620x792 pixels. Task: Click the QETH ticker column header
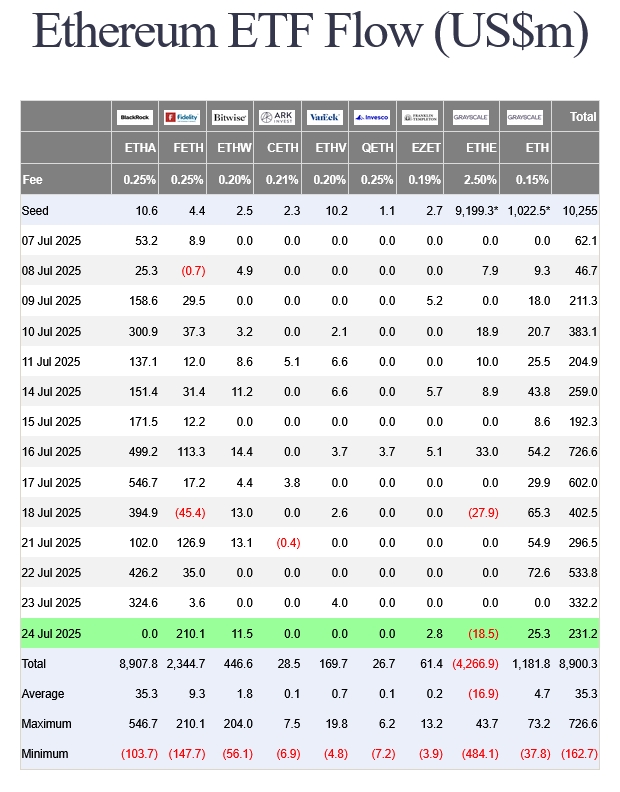[378, 149]
